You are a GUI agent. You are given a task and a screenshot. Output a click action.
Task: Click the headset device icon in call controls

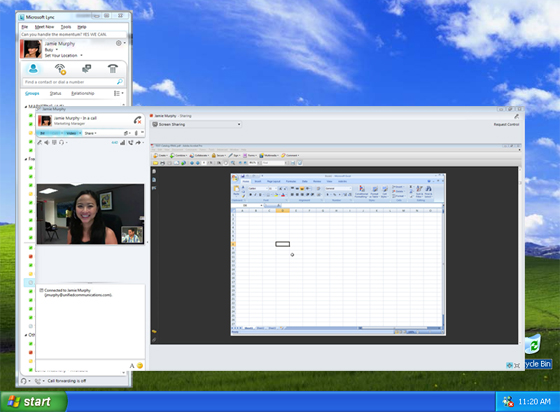click(61, 142)
